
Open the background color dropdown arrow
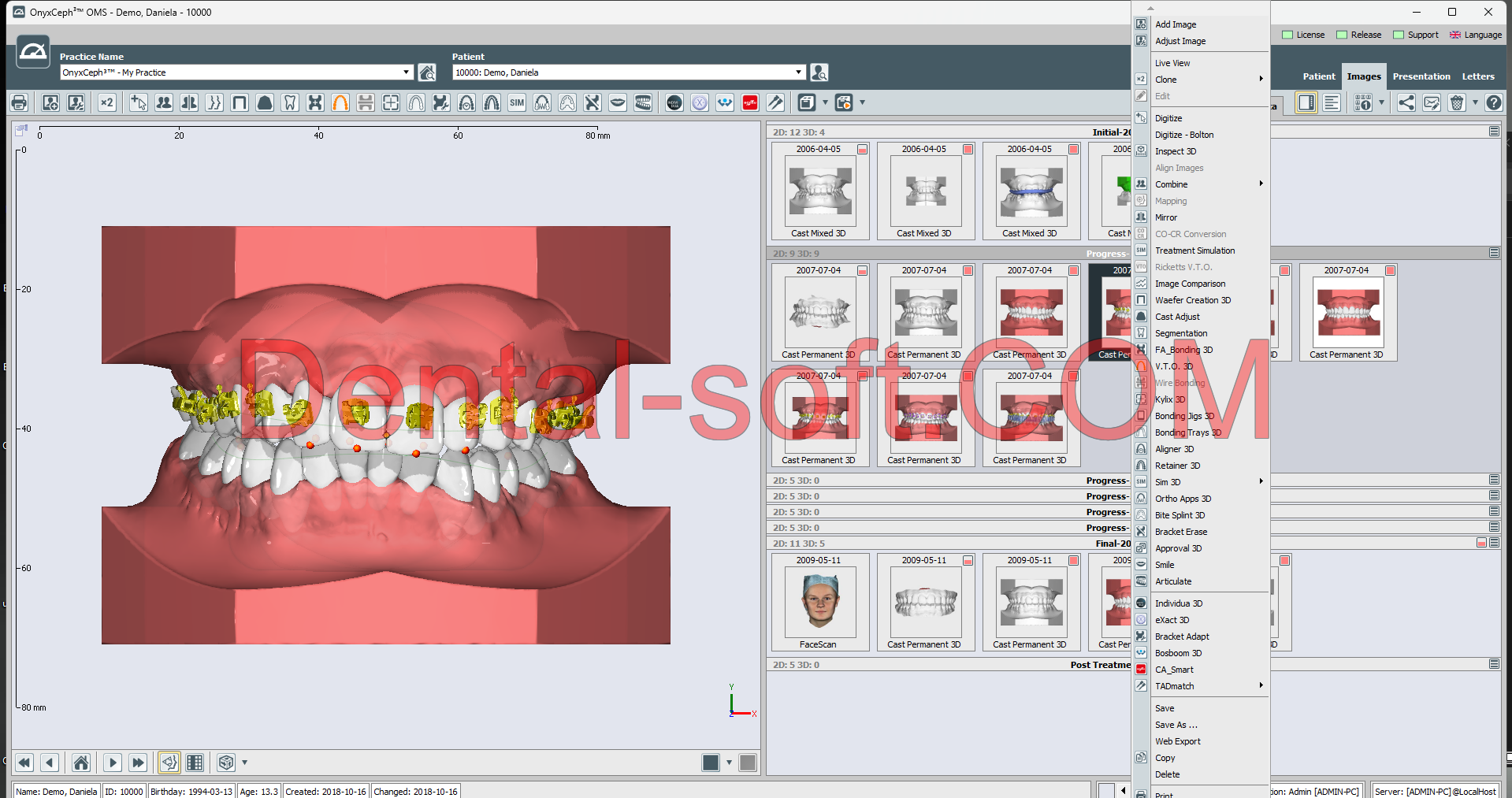729,762
